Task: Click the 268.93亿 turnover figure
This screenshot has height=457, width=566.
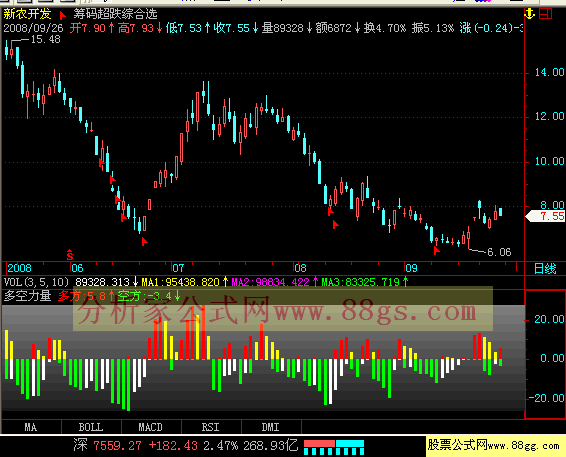Action: [x=271, y=446]
